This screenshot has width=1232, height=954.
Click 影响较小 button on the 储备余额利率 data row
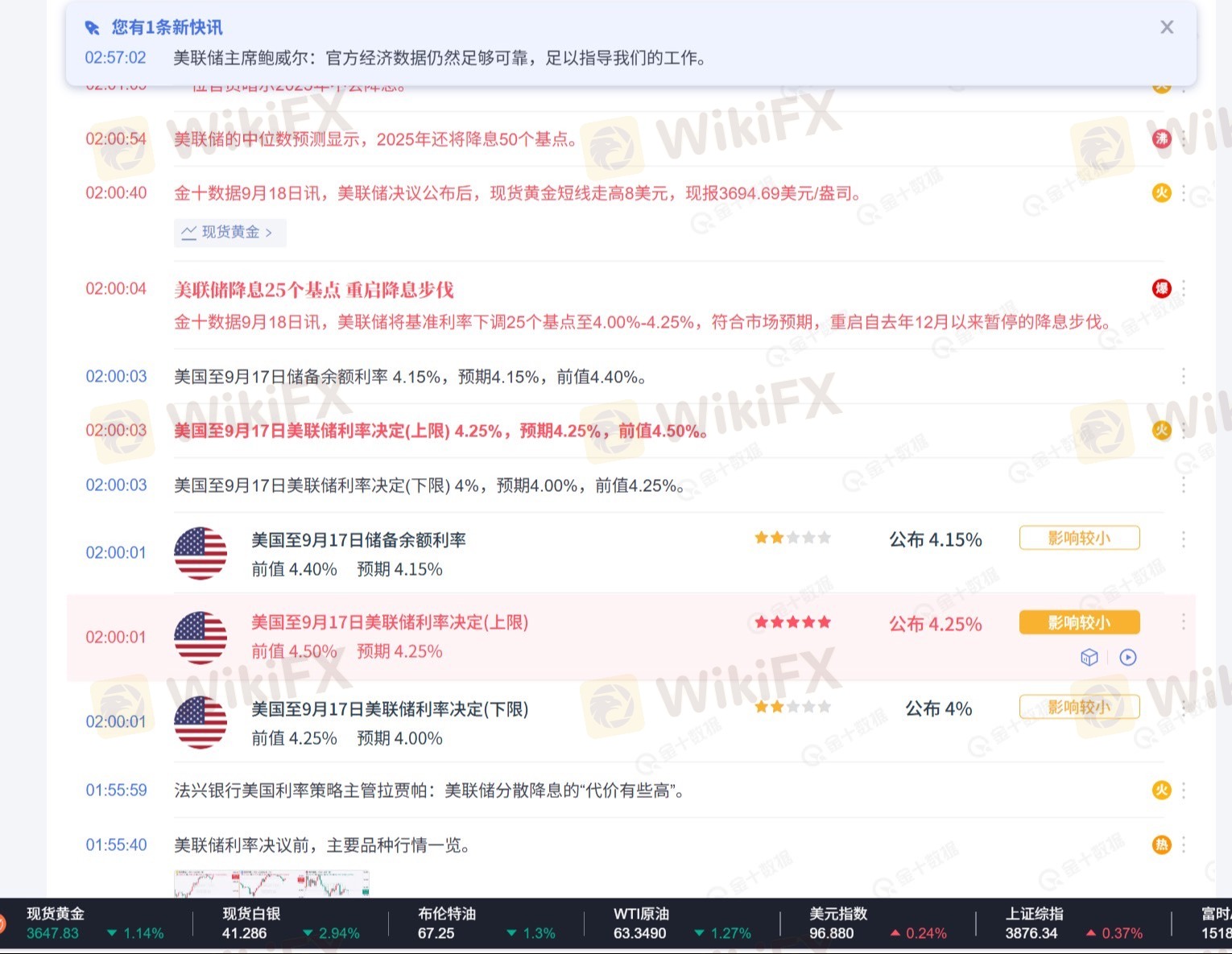tap(1079, 538)
